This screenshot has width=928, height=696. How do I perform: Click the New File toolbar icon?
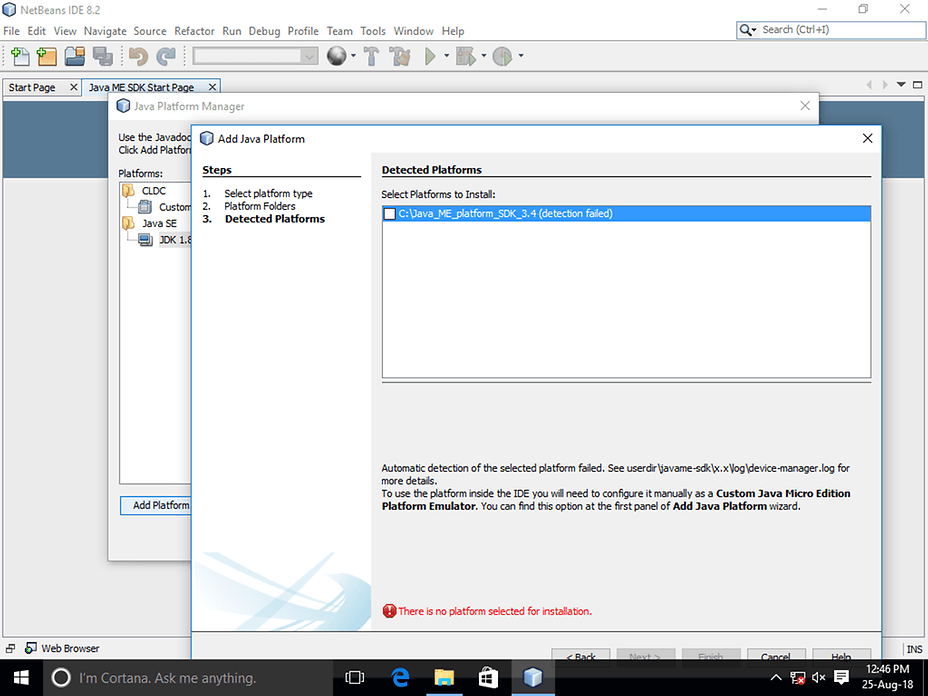pos(20,56)
